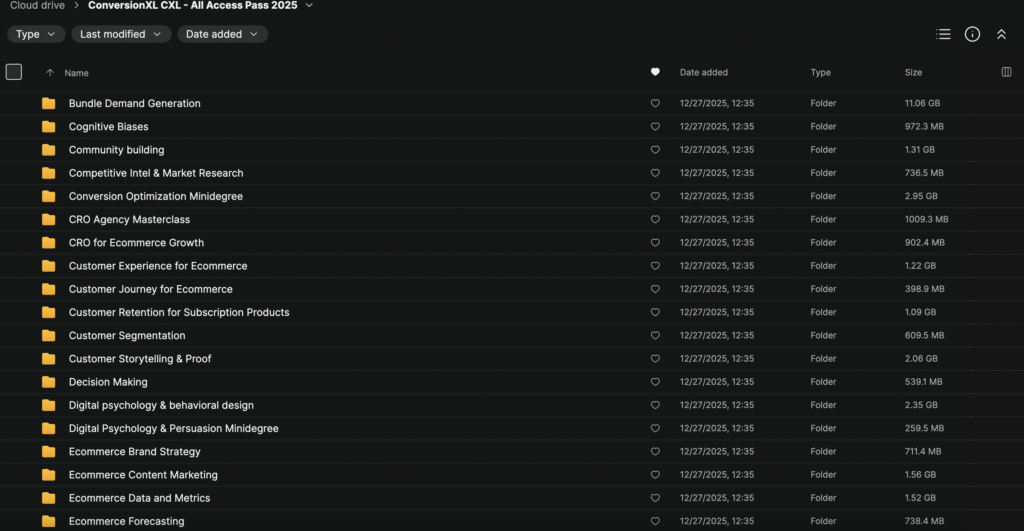Go to Cloud drive breadcrumb
The image size is (1024, 531).
tap(37, 5)
